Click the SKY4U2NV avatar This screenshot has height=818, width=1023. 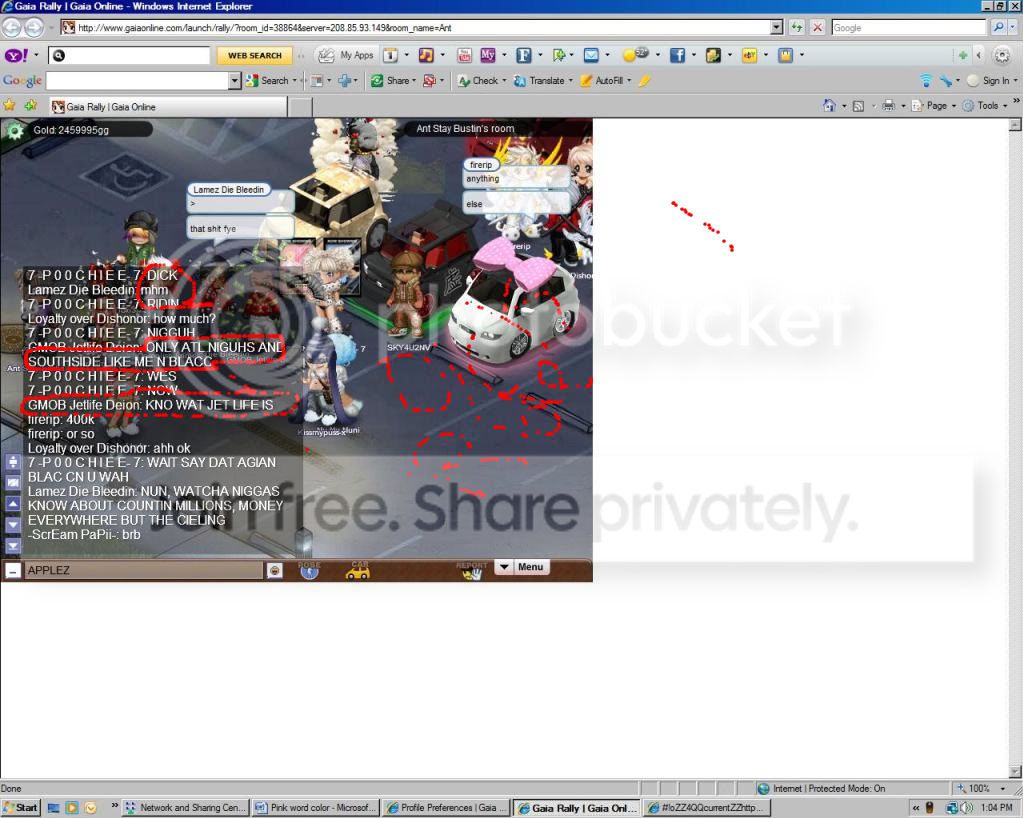(x=408, y=294)
